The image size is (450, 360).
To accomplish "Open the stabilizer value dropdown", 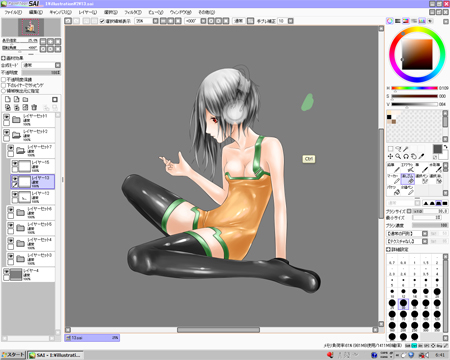I will click(291, 21).
